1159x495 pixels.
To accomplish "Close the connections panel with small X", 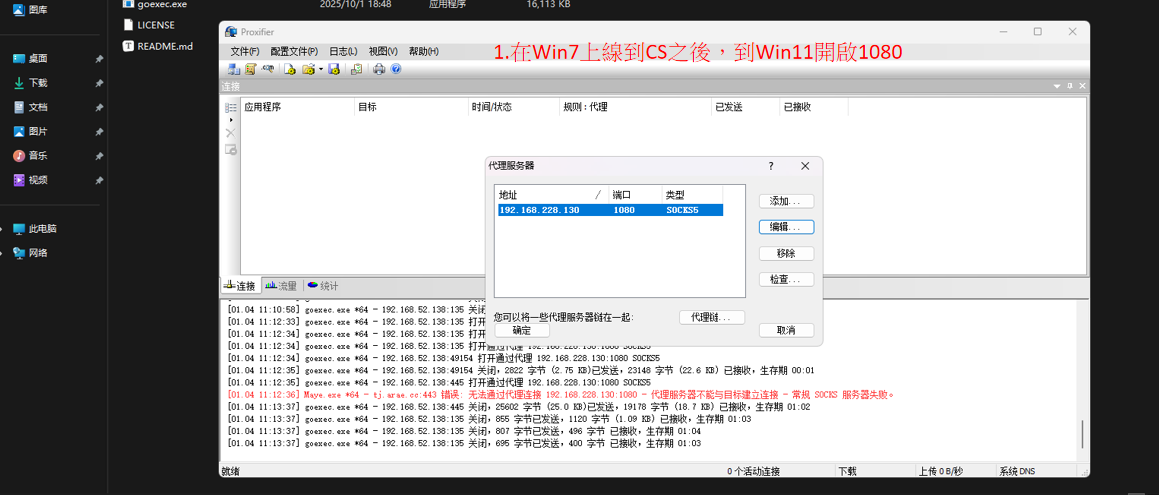I will pos(1081,87).
